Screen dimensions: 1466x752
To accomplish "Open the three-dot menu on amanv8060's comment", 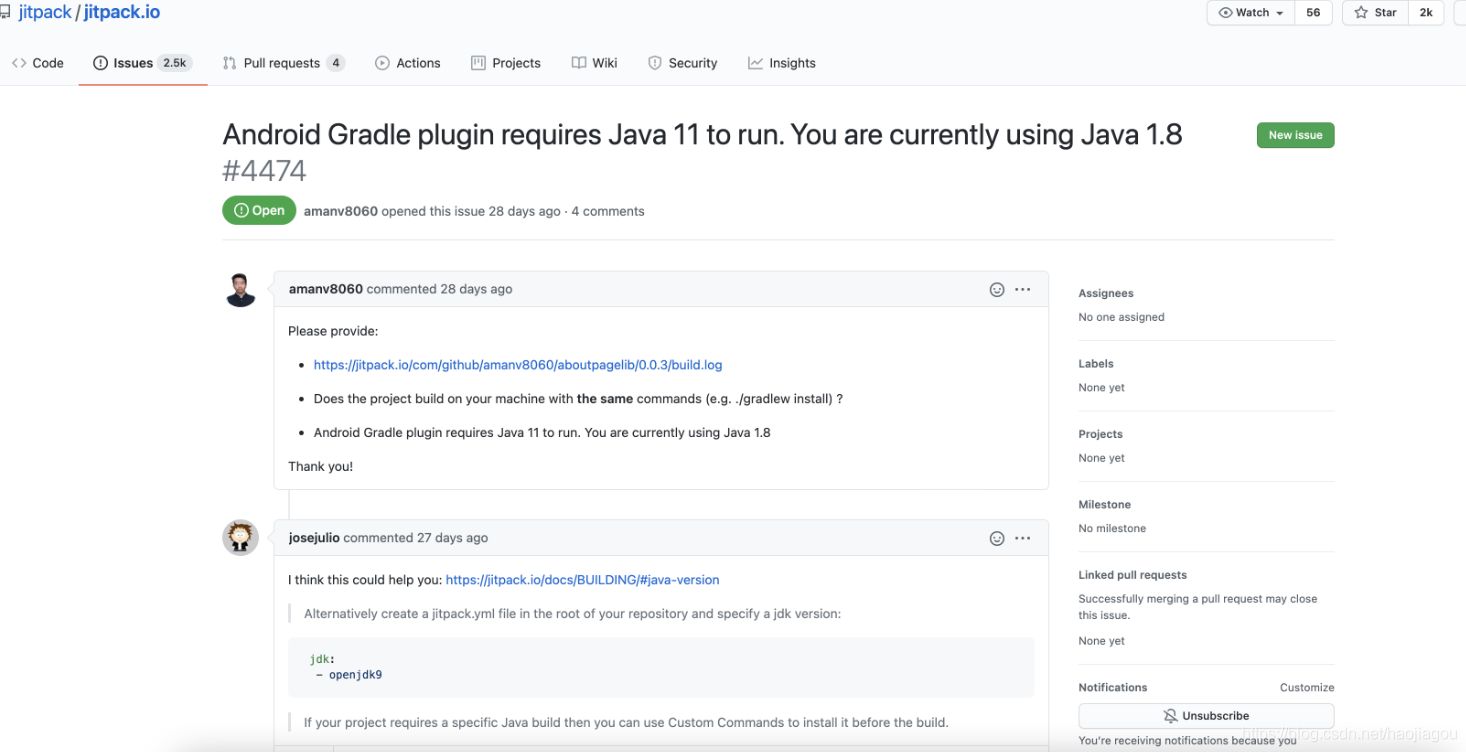I will [x=1022, y=289].
